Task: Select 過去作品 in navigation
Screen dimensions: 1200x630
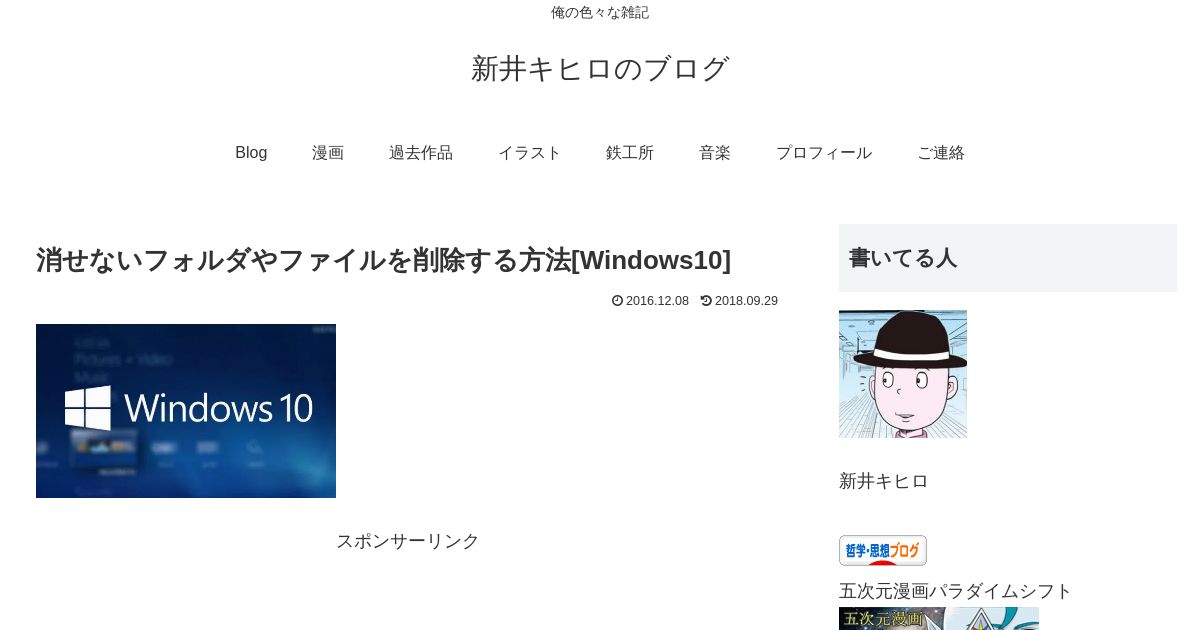Action: [x=421, y=153]
